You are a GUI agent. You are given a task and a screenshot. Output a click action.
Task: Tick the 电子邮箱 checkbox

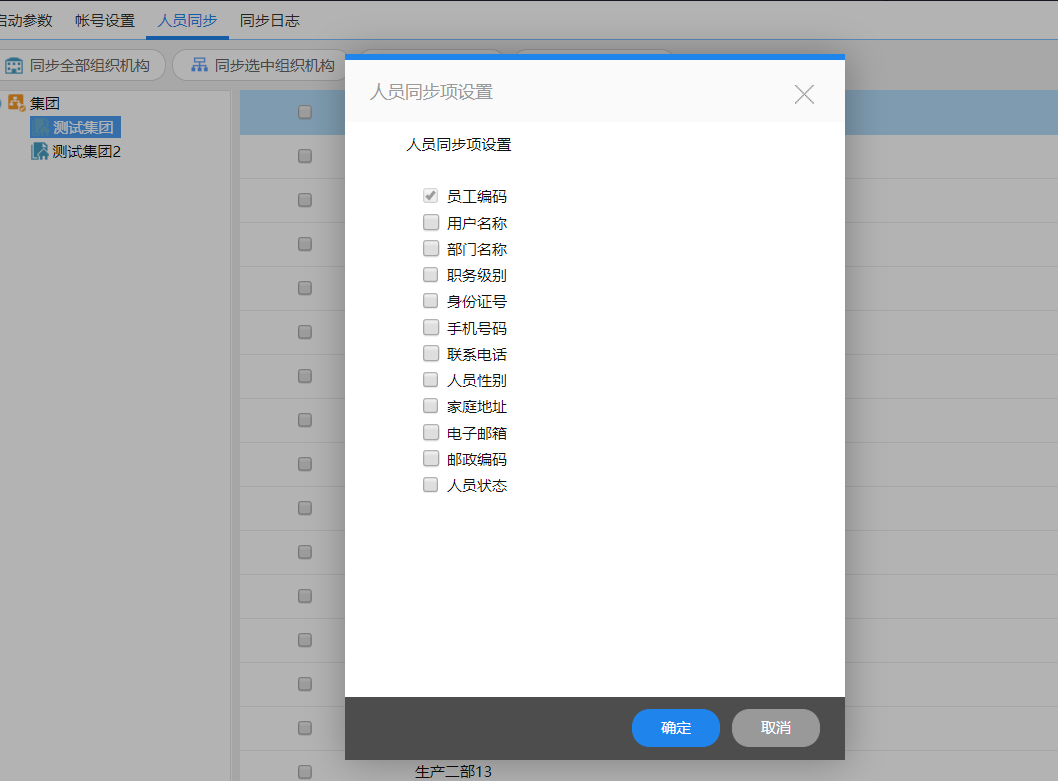(x=431, y=432)
